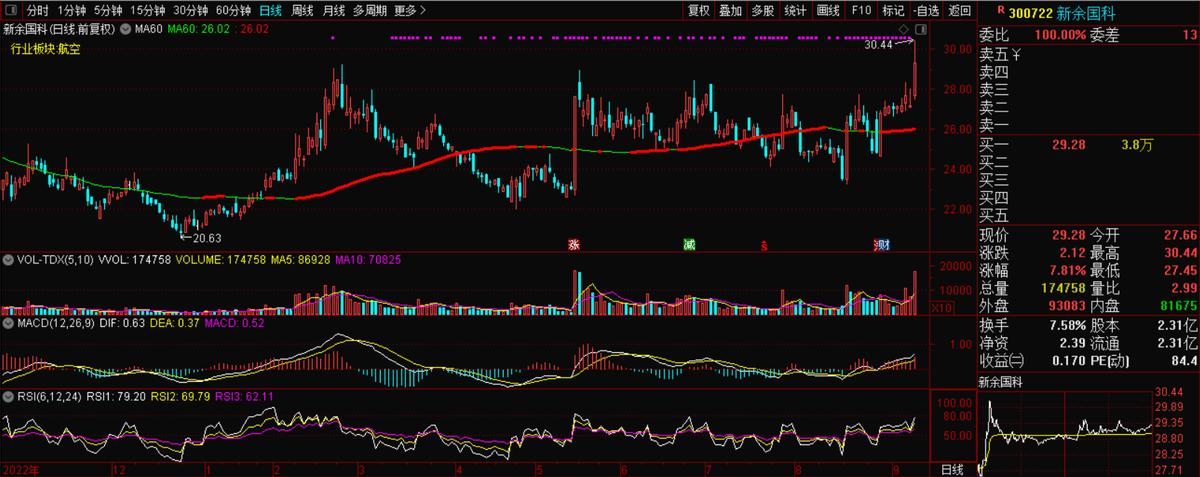
Task: Toggle the left sidebar panel icon
Action: 12,11
